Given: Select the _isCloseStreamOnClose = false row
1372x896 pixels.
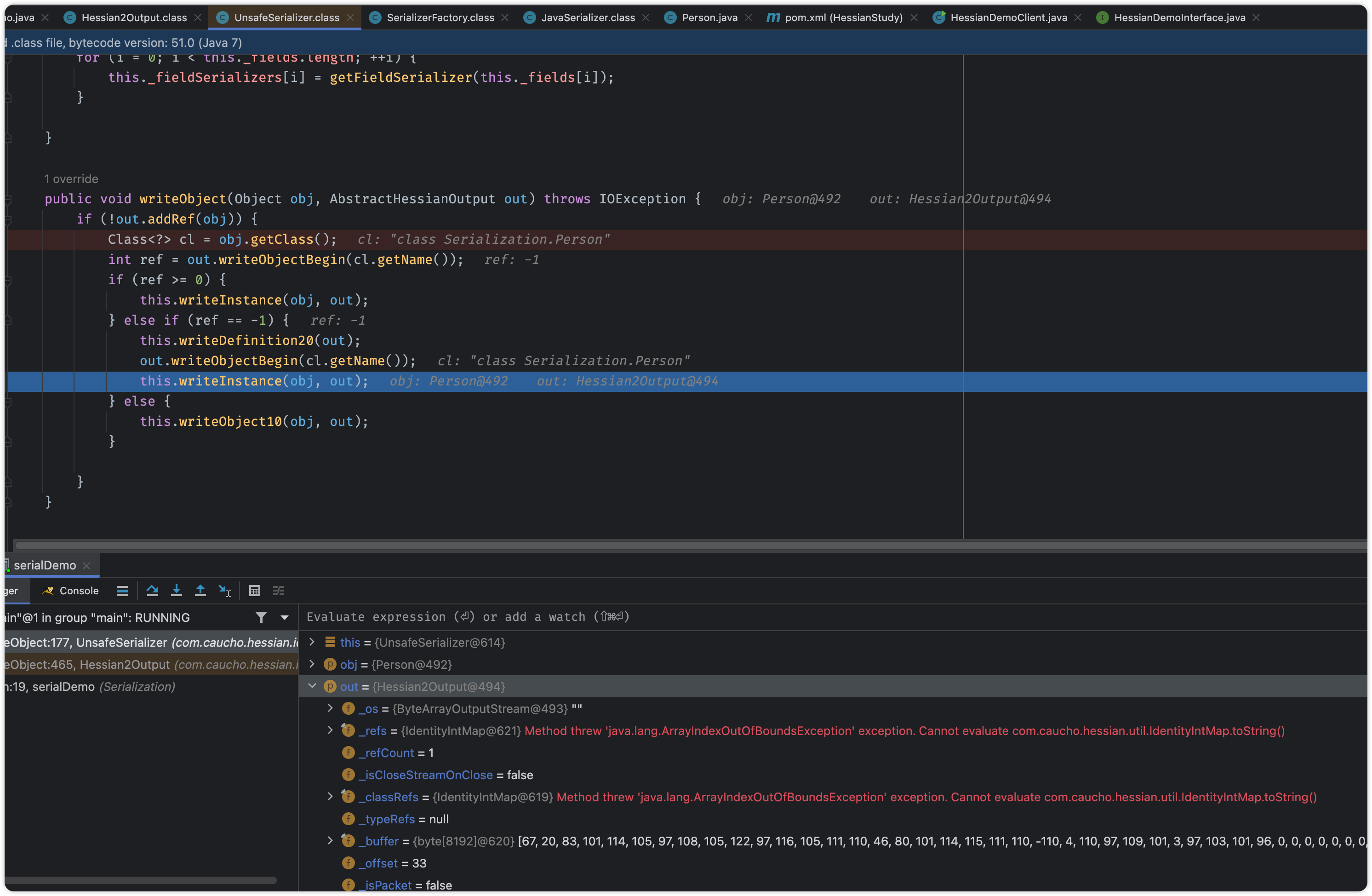Looking at the screenshot, I should pos(833,775).
